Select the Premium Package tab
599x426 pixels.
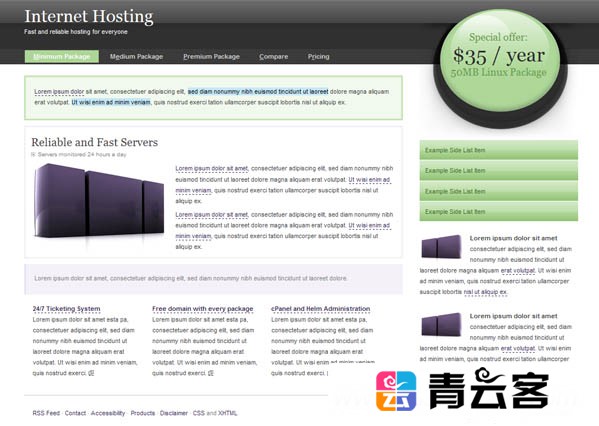tap(211, 57)
